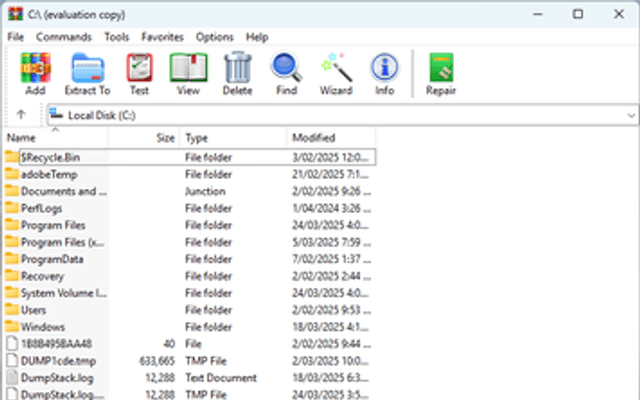Screen dimensions: 640x400
Task: Sort the list by Size column
Action: tap(144, 138)
